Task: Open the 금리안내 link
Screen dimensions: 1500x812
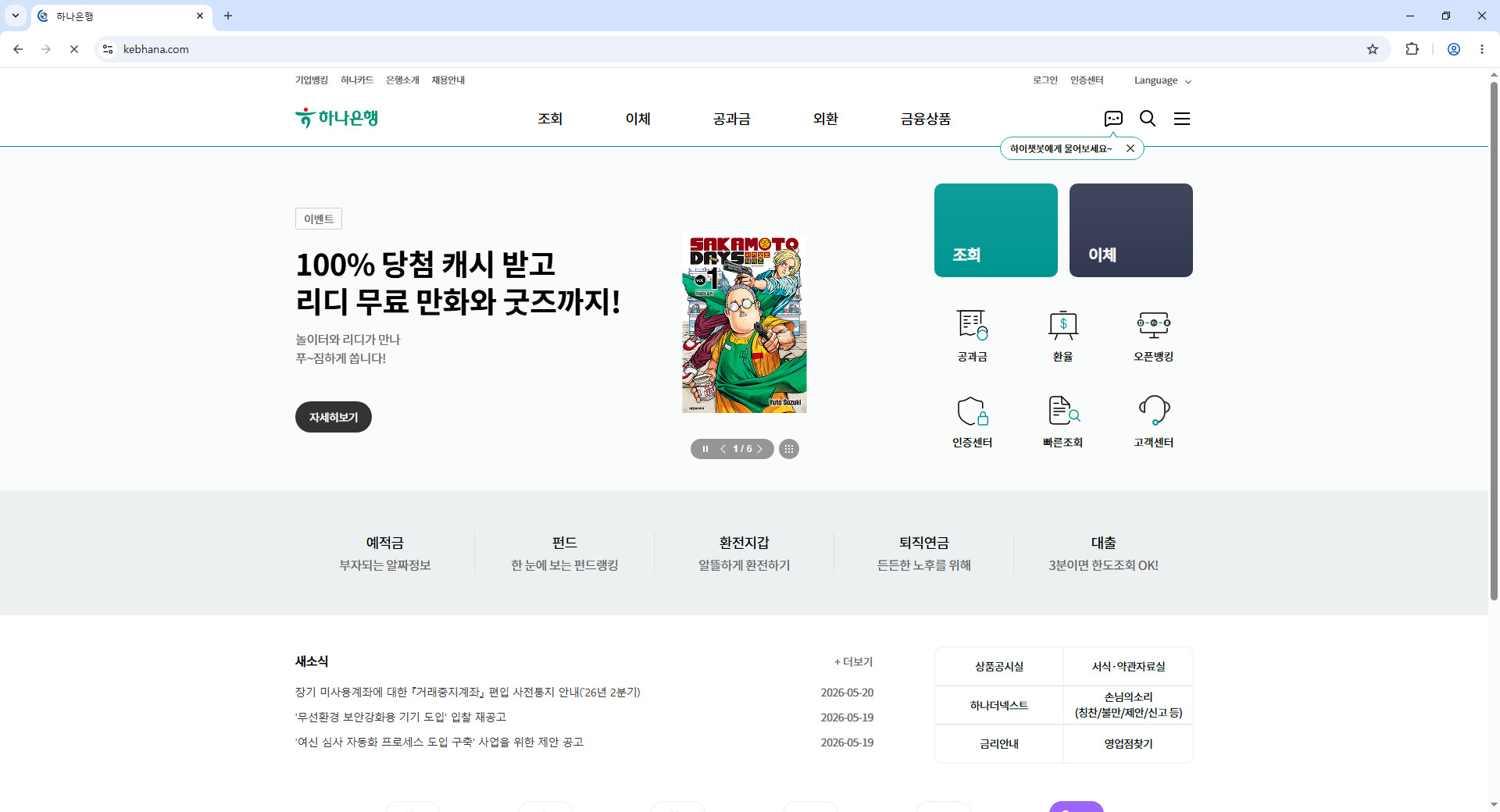Action: coord(999,744)
